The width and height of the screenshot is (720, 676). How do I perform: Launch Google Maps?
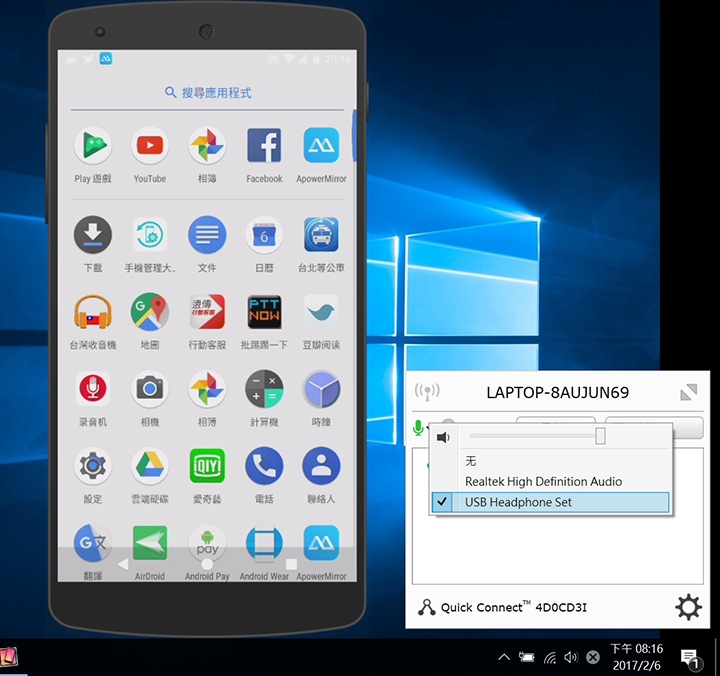(x=150, y=312)
